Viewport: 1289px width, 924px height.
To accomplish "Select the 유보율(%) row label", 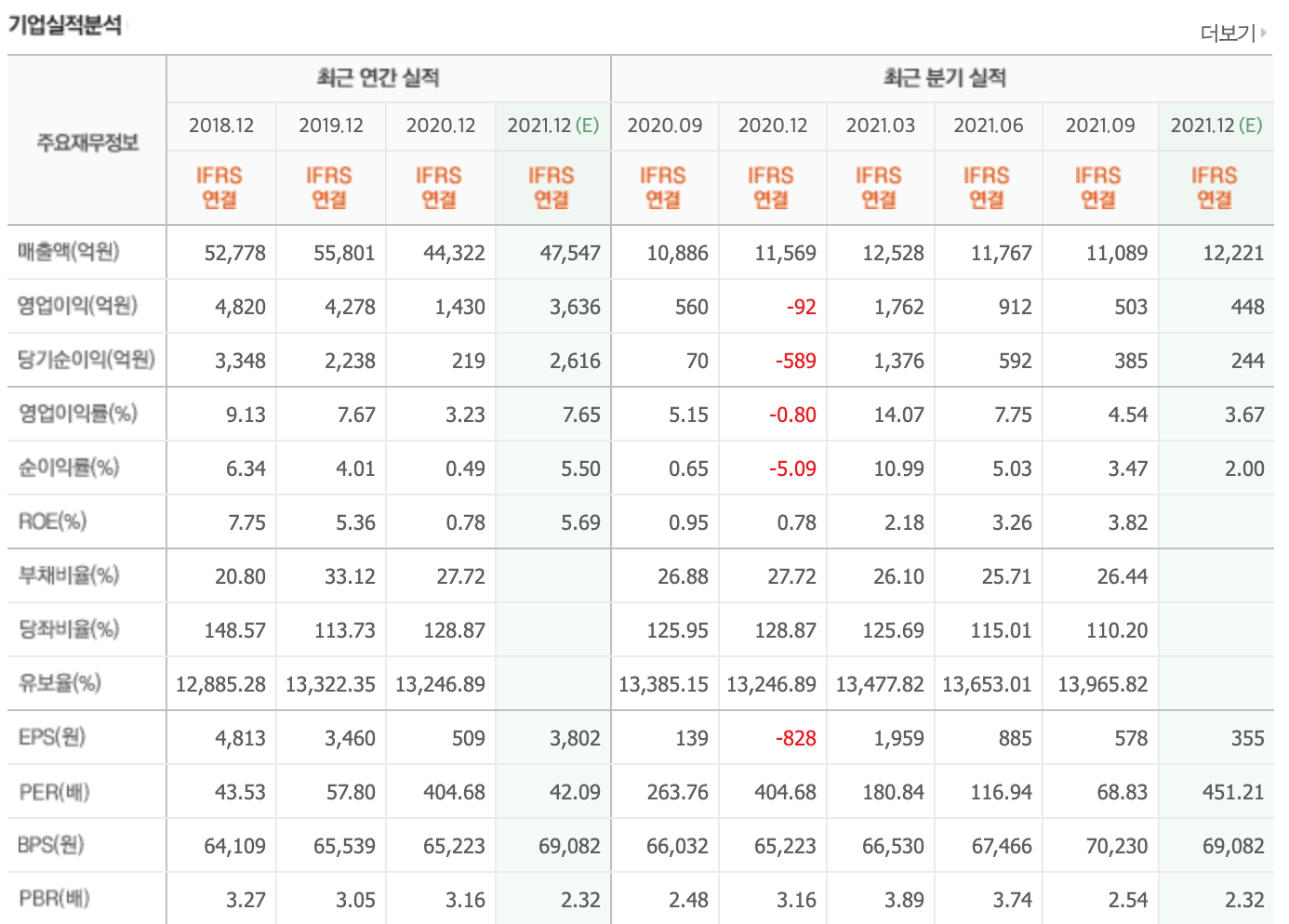I will [60, 683].
